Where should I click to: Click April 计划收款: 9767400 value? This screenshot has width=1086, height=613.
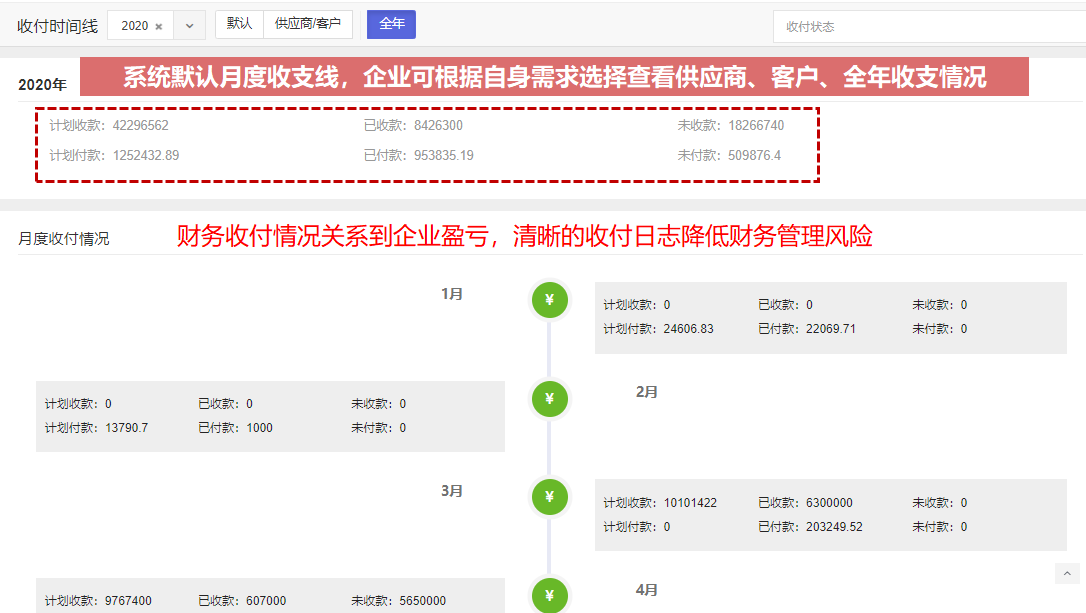coord(98,601)
